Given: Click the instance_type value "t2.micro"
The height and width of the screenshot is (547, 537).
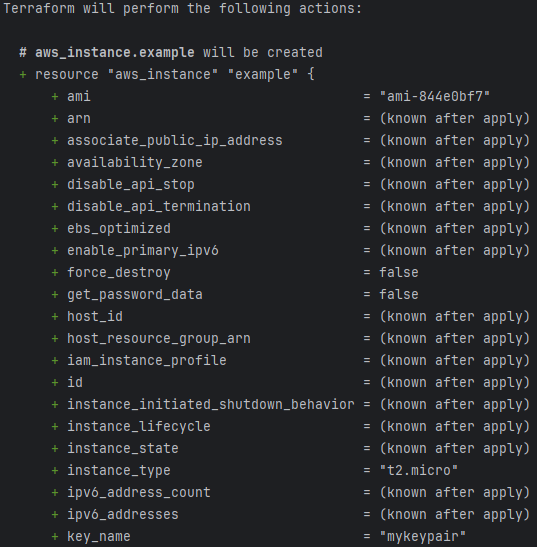Looking at the screenshot, I should (x=419, y=470).
